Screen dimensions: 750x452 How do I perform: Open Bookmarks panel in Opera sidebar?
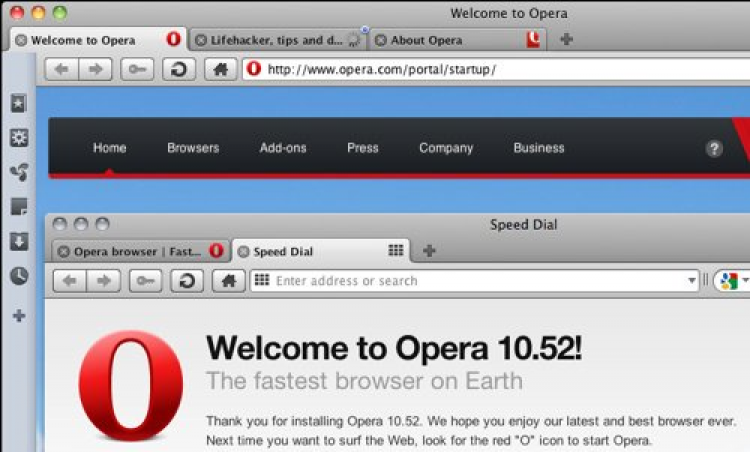pos(19,103)
